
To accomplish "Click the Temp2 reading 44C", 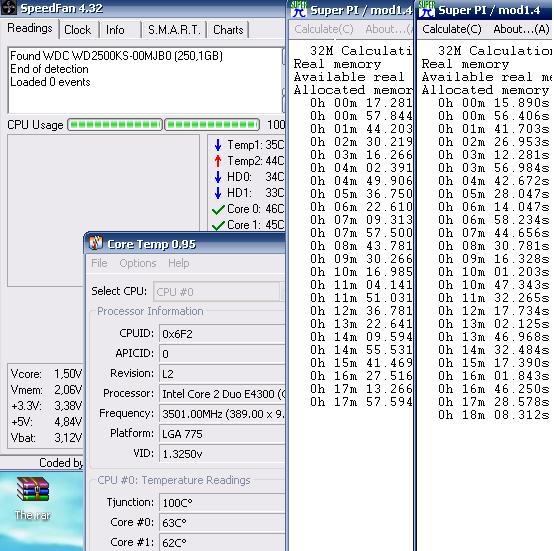I will click(x=275, y=161).
